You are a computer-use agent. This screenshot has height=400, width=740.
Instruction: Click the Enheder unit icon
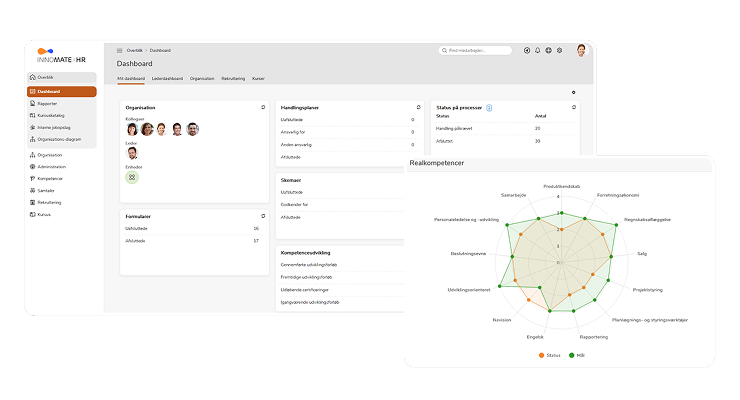pyautogui.click(x=132, y=177)
